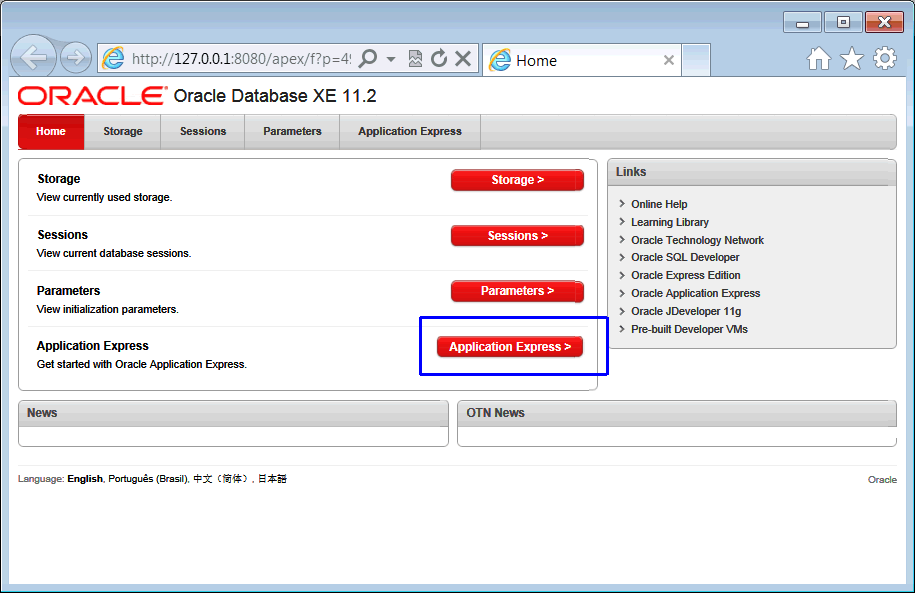The height and width of the screenshot is (593, 915).
Task: Open Oracle Express Edition link
Action: 685,275
